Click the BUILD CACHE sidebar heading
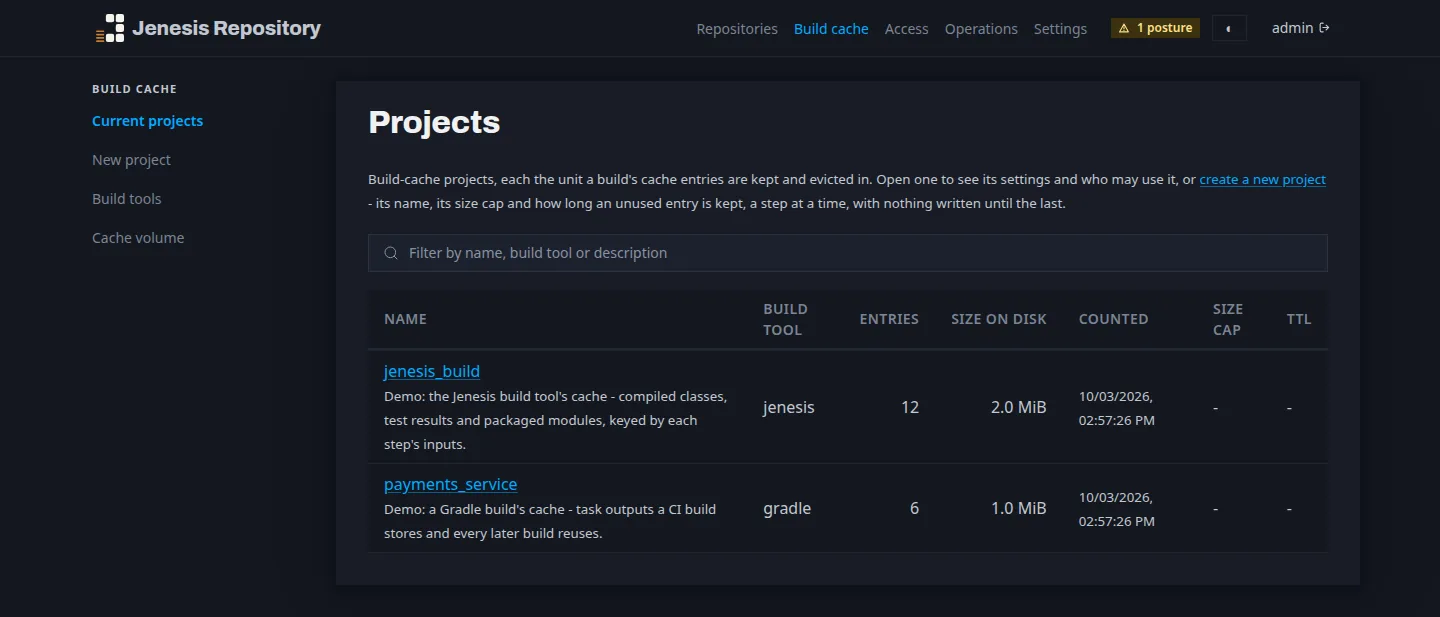 [x=134, y=89]
